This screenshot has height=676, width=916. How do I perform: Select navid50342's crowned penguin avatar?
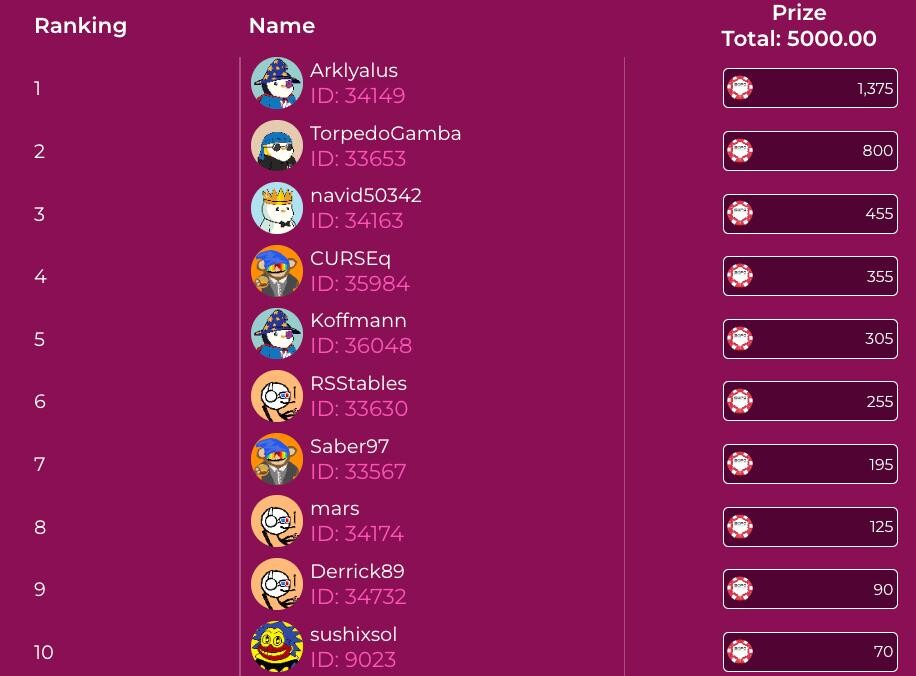coord(277,208)
